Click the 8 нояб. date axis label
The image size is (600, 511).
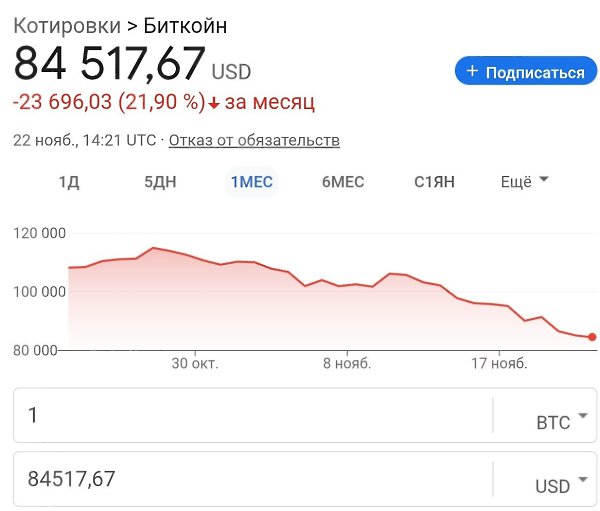pos(347,363)
